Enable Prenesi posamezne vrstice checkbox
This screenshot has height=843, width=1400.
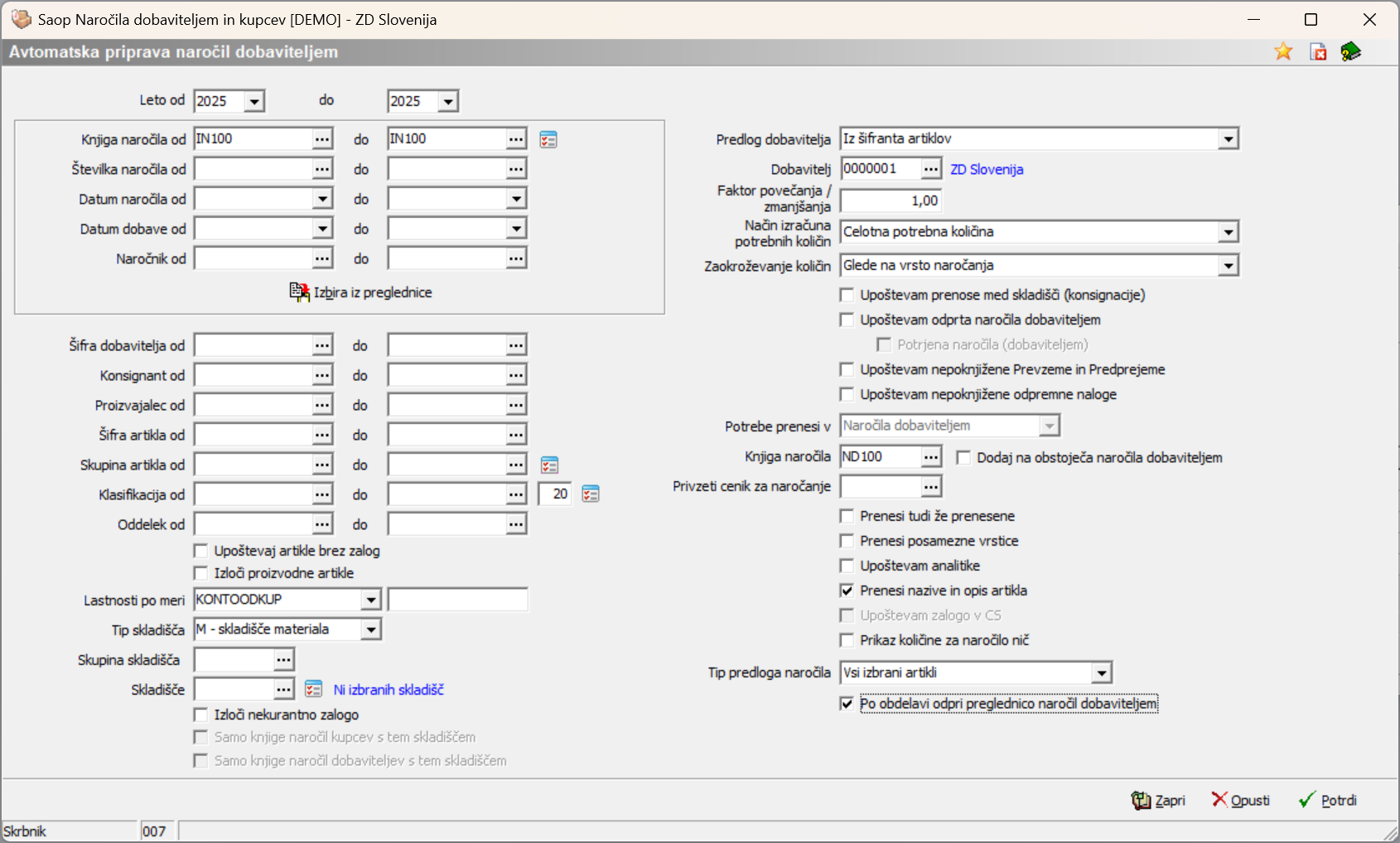coord(847,541)
